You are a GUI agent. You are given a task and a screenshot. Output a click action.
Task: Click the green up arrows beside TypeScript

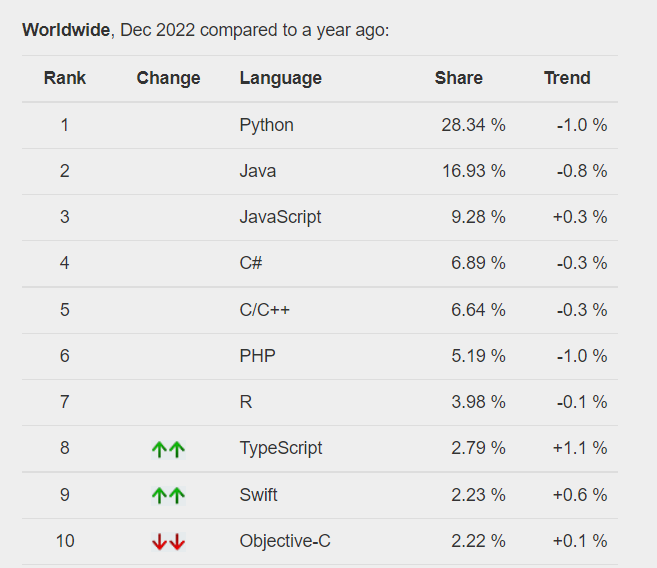click(x=168, y=449)
